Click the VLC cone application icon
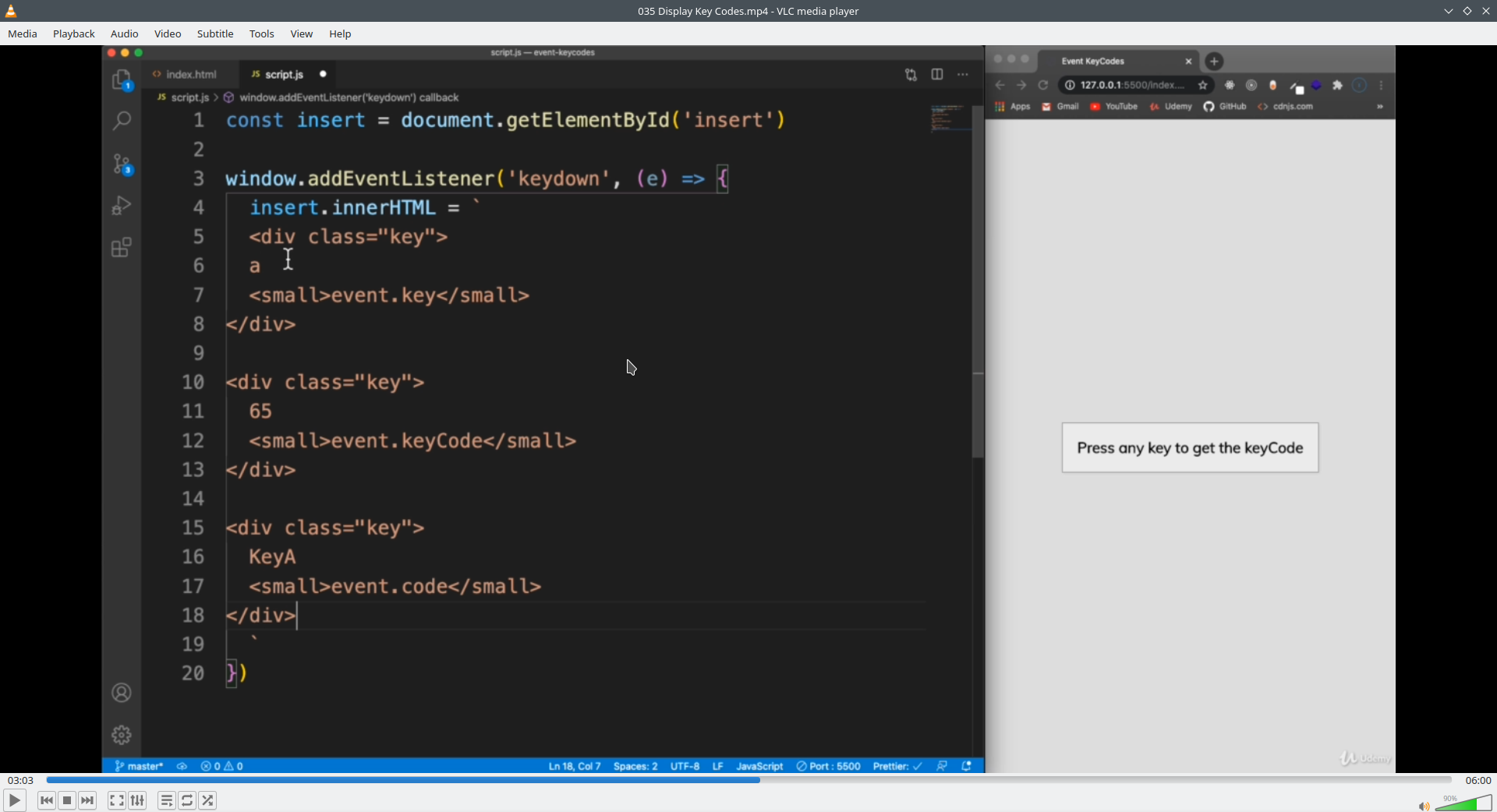Viewport: 1497px width, 812px height. pos(11,11)
